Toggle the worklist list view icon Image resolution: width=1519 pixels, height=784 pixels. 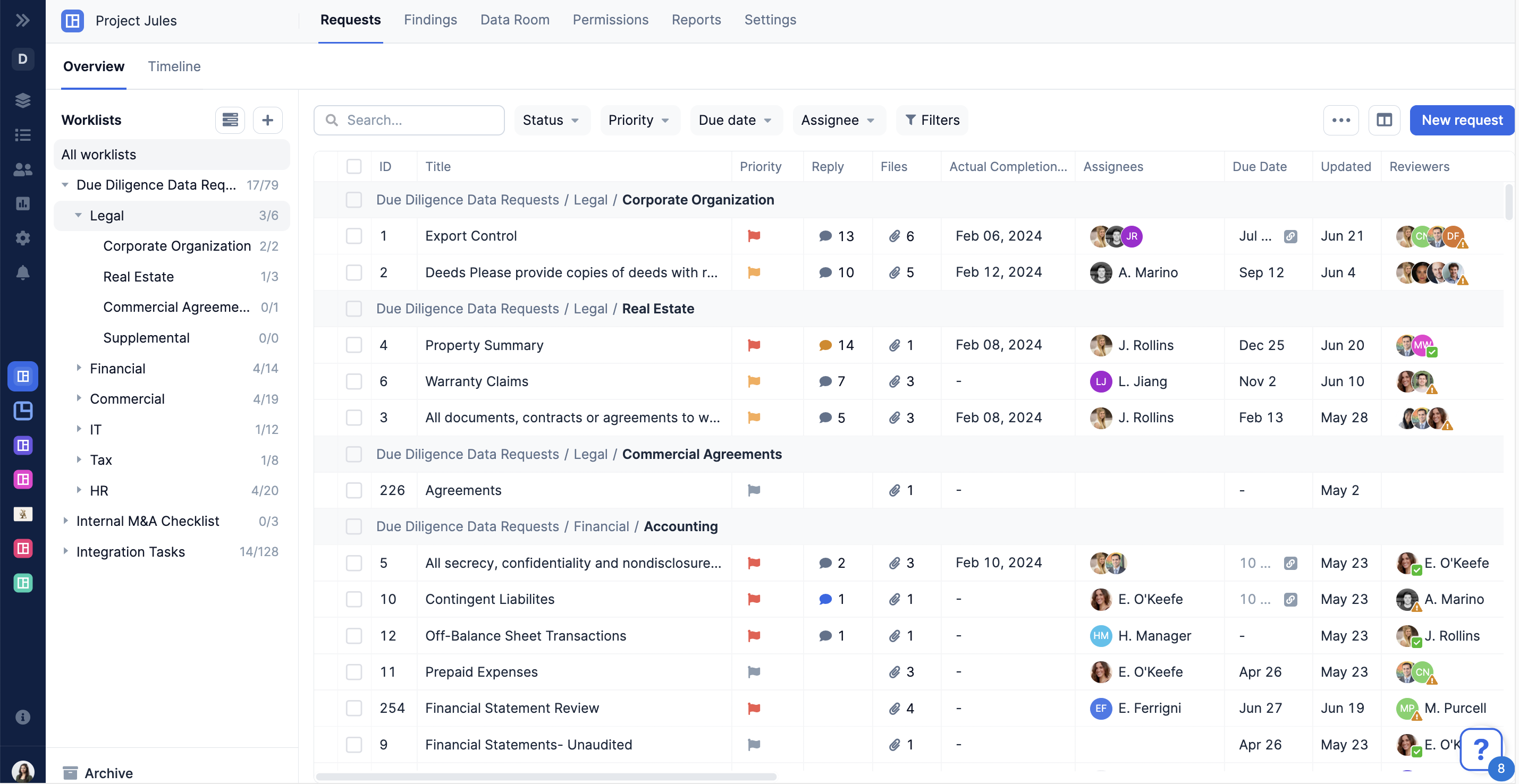[230, 120]
